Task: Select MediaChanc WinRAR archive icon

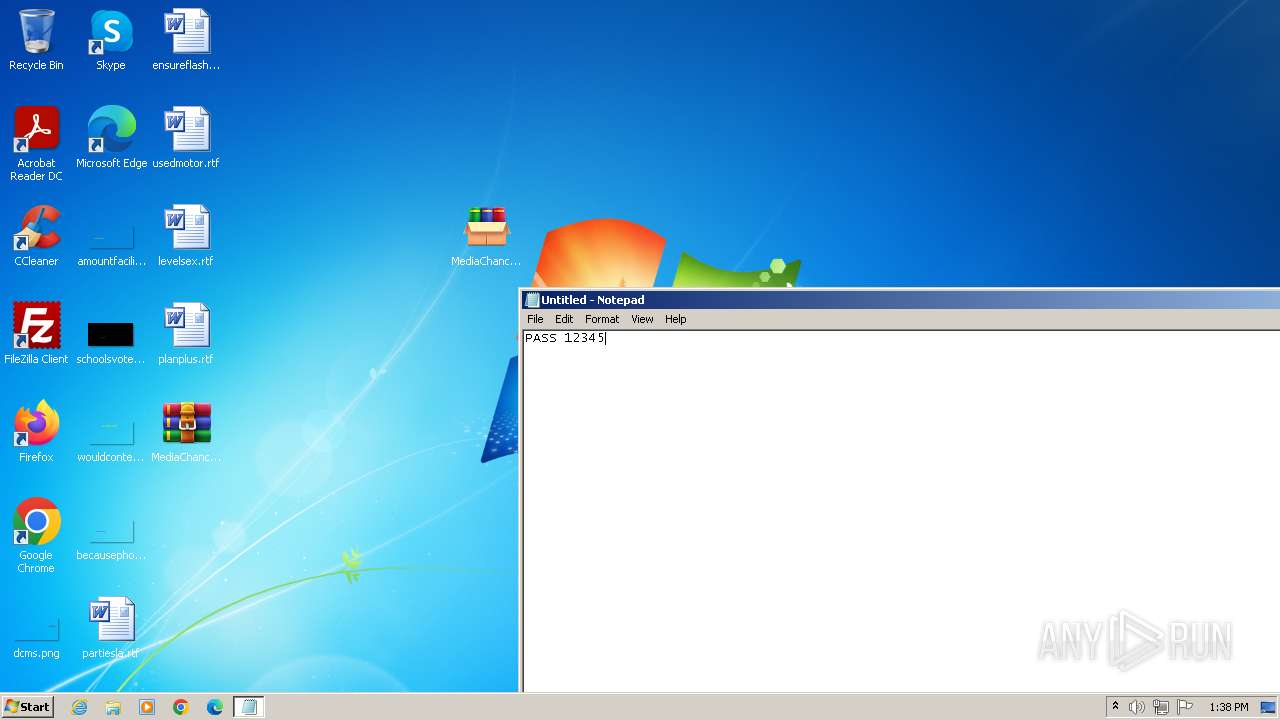Action: pos(186,432)
